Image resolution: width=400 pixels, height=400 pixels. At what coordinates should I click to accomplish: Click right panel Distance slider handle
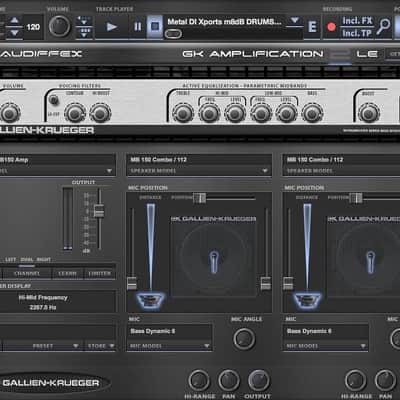pos(288,283)
